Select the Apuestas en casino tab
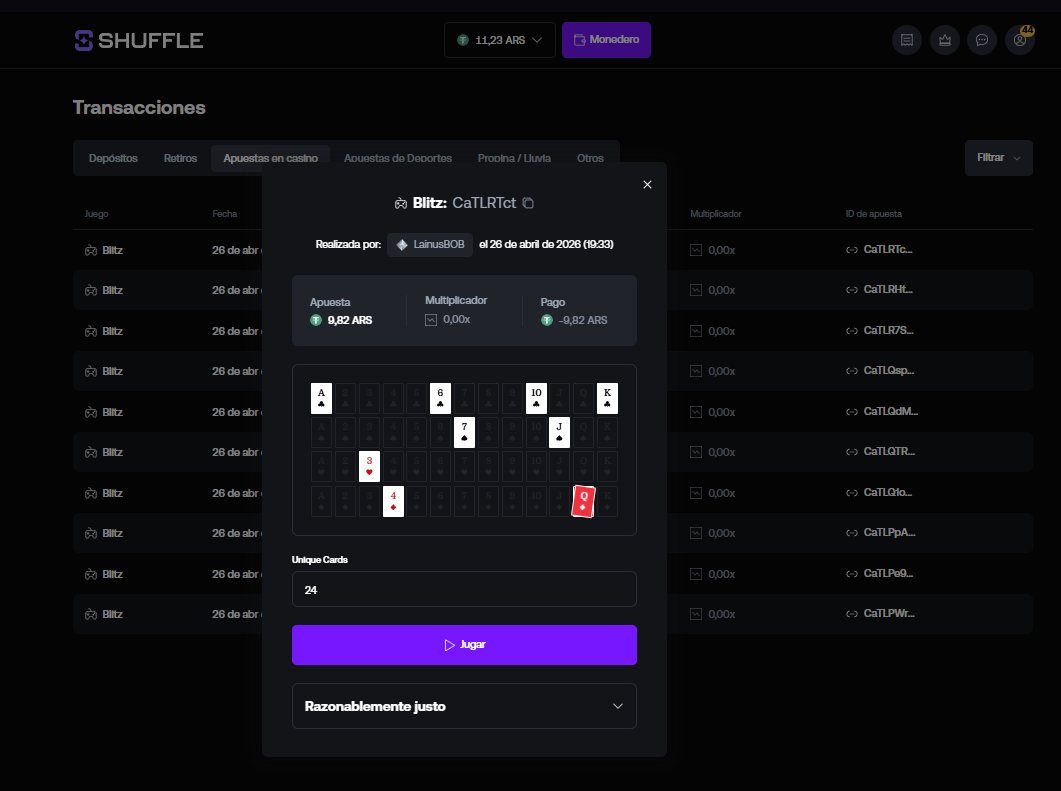The width and height of the screenshot is (1061, 791). (270, 158)
